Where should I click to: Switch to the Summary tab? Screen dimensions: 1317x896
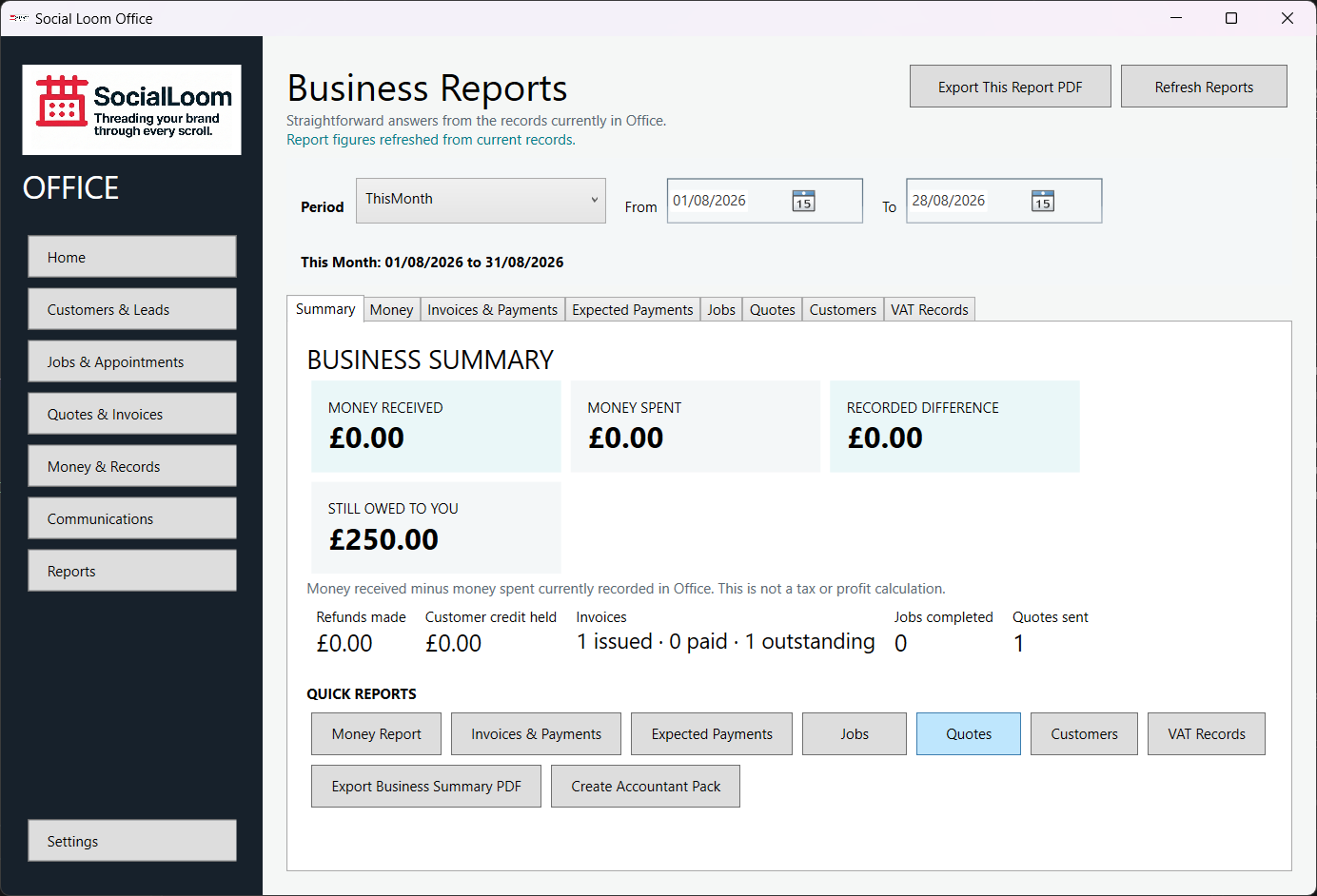[x=325, y=309]
